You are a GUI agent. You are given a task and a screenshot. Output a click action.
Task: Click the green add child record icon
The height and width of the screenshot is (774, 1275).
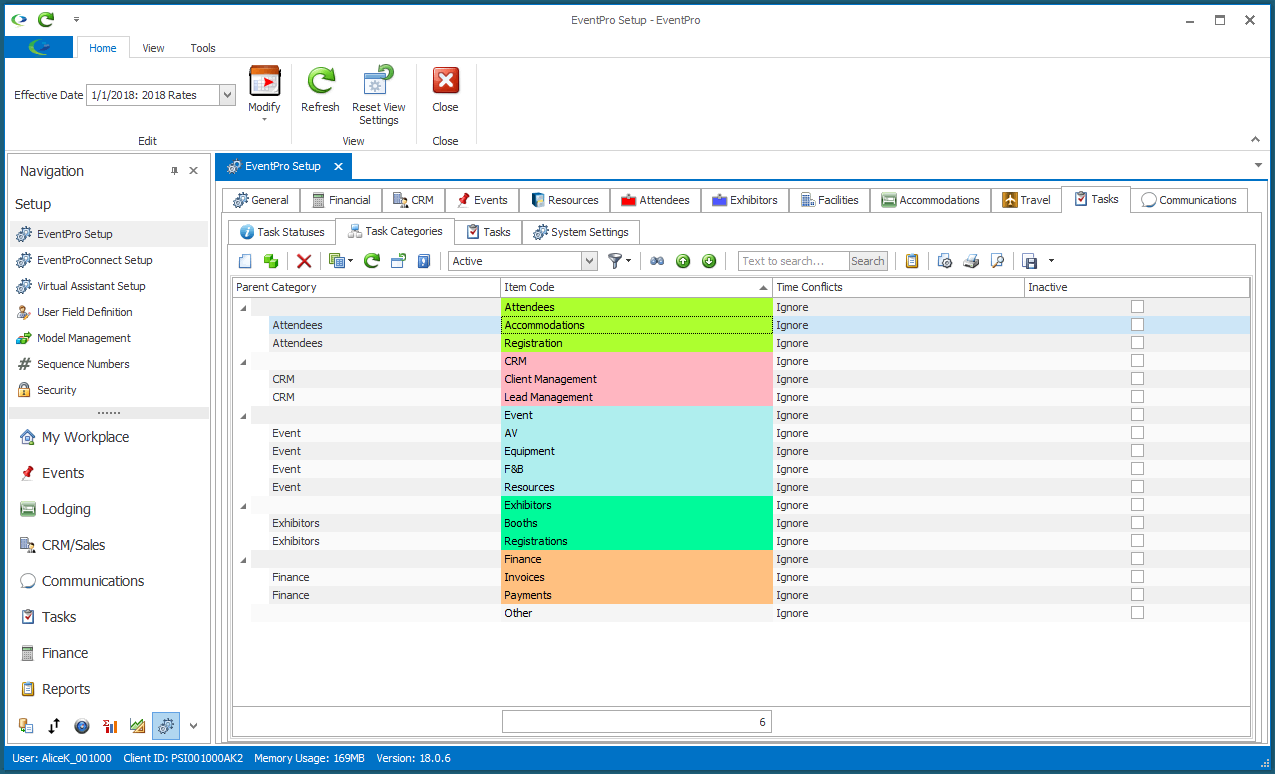click(x=271, y=261)
